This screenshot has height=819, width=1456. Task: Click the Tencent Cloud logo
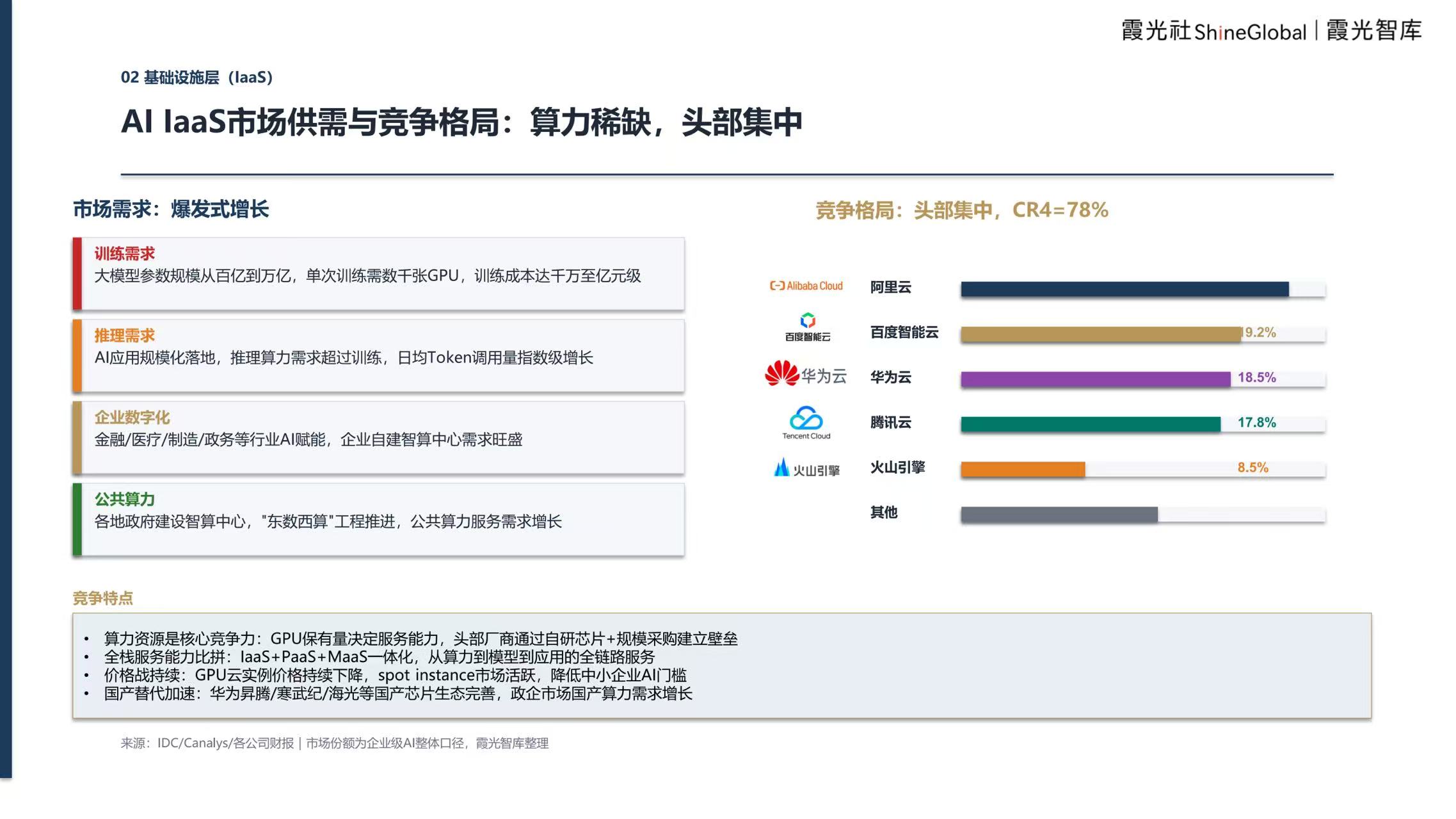point(806,423)
